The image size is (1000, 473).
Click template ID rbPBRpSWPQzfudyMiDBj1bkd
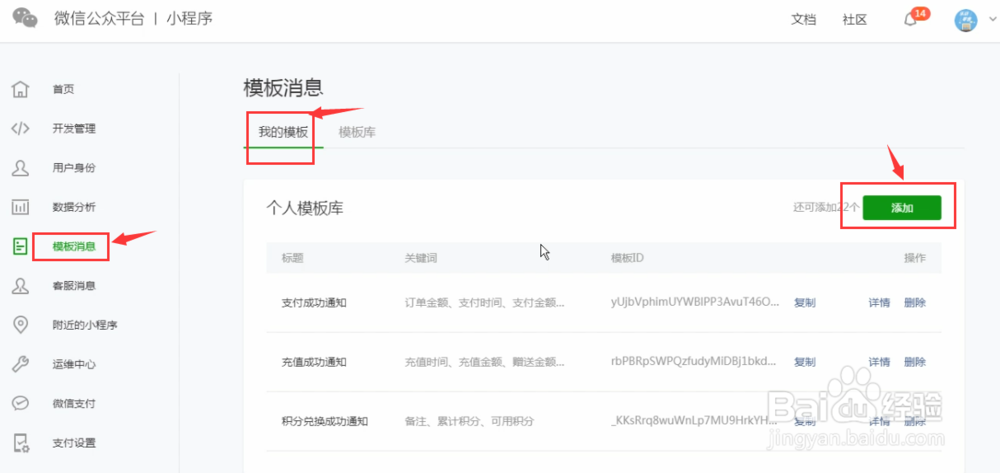coord(695,362)
